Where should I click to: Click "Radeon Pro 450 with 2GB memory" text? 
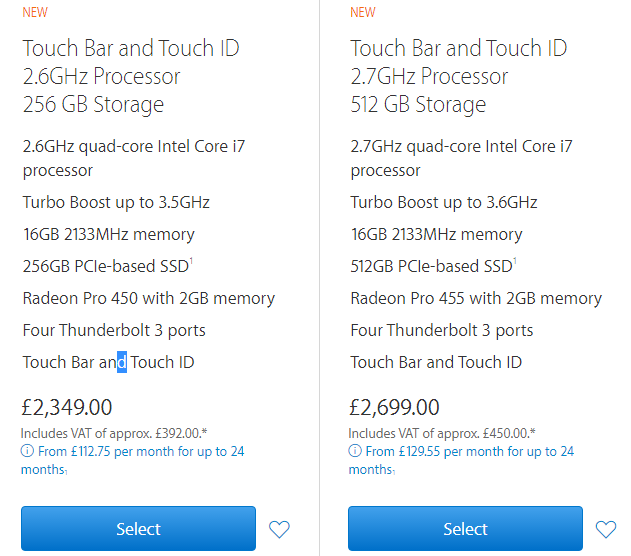[149, 298]
